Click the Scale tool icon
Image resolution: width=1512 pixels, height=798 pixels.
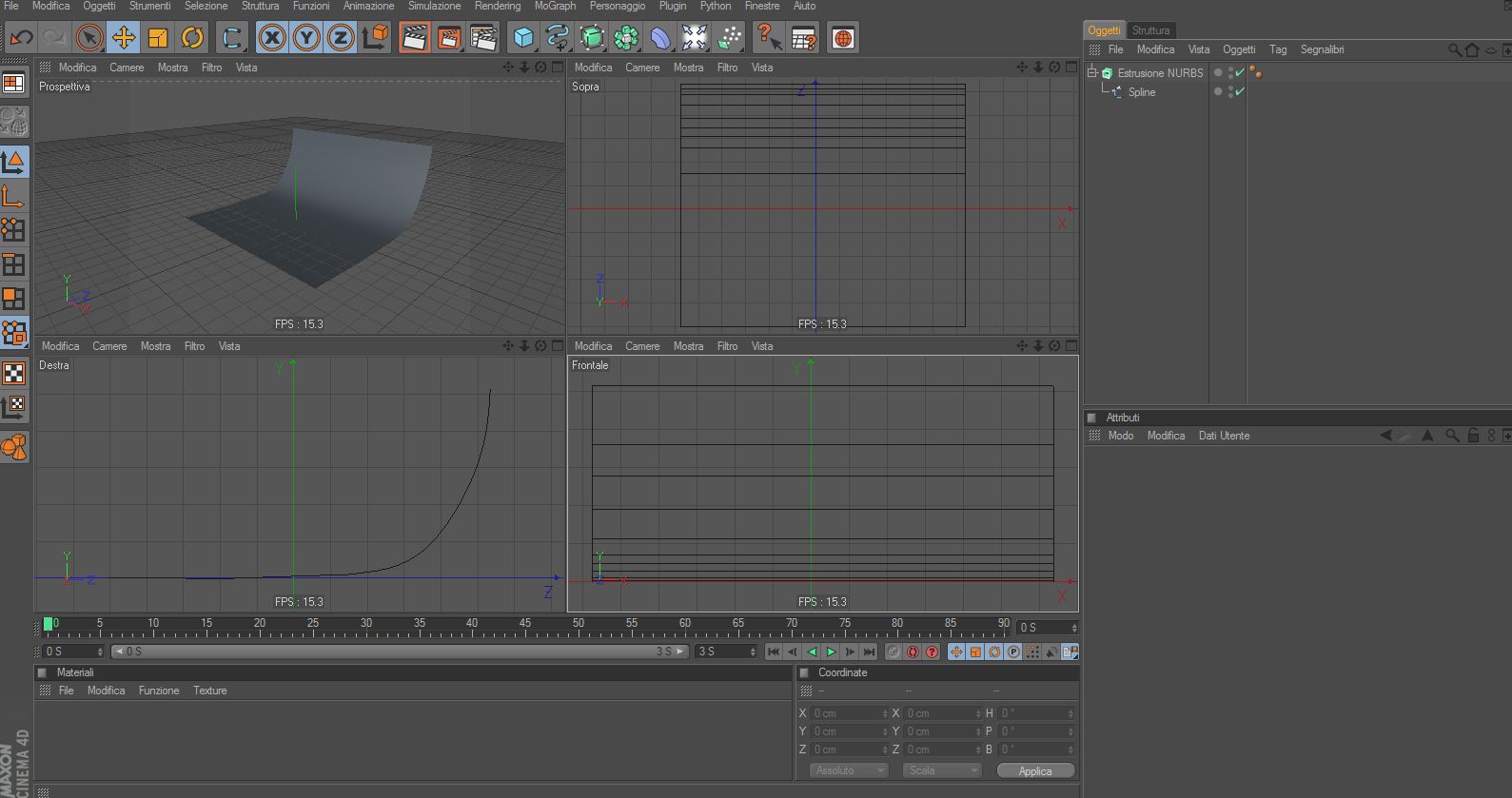[158, 38]
